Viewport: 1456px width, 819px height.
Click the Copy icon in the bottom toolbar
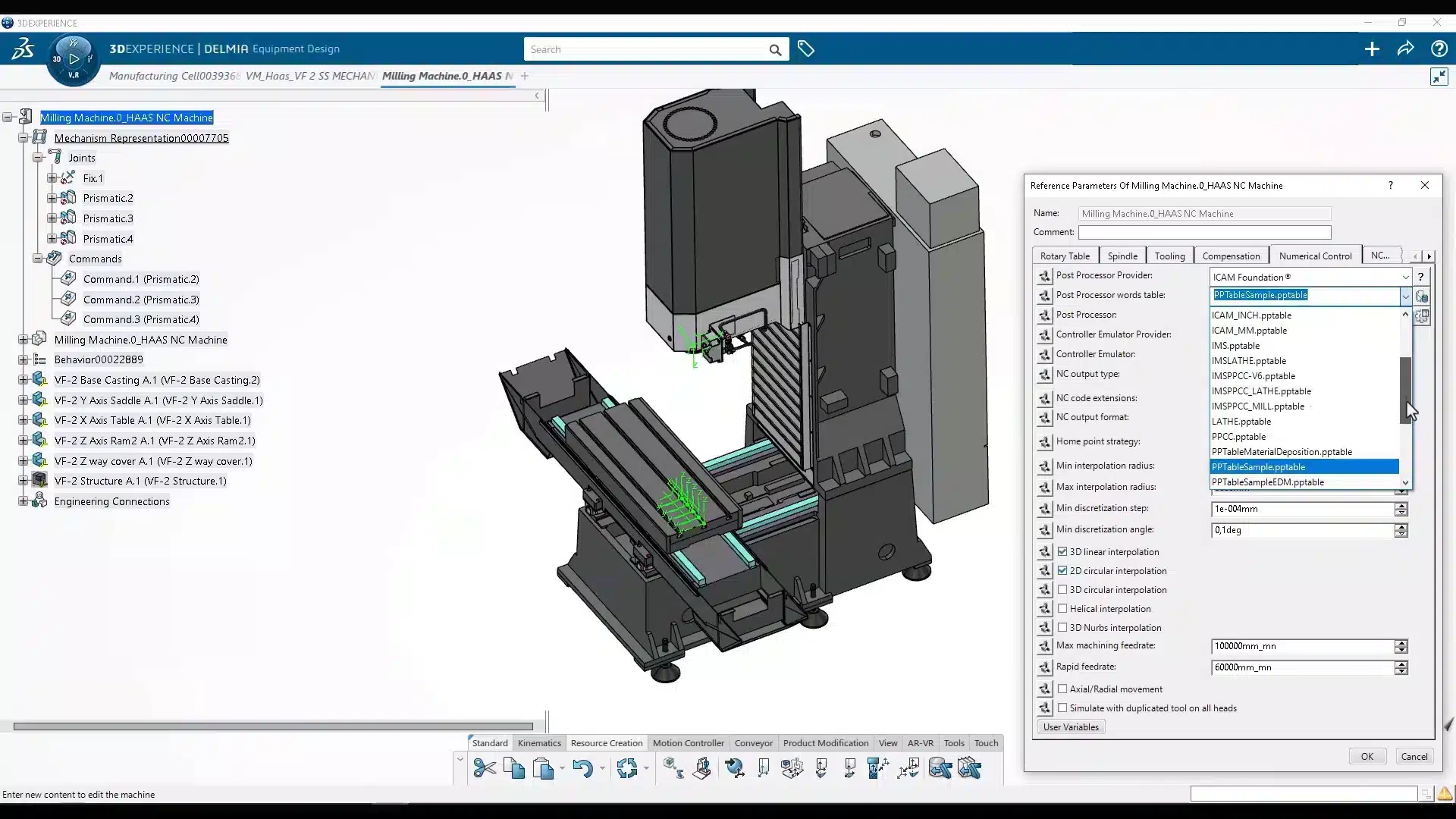pos(514,768)
